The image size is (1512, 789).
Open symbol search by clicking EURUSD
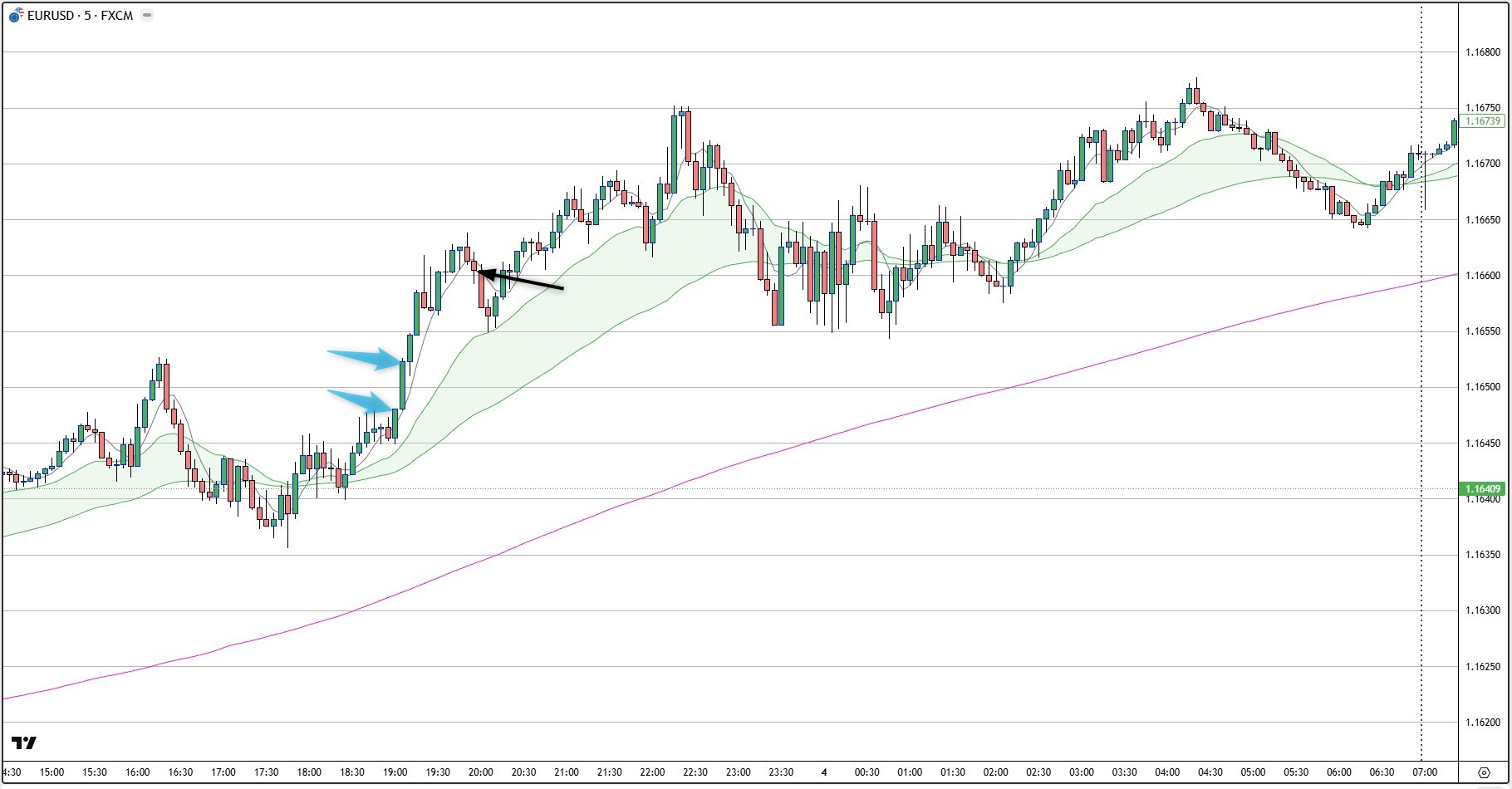click(50, 14)
